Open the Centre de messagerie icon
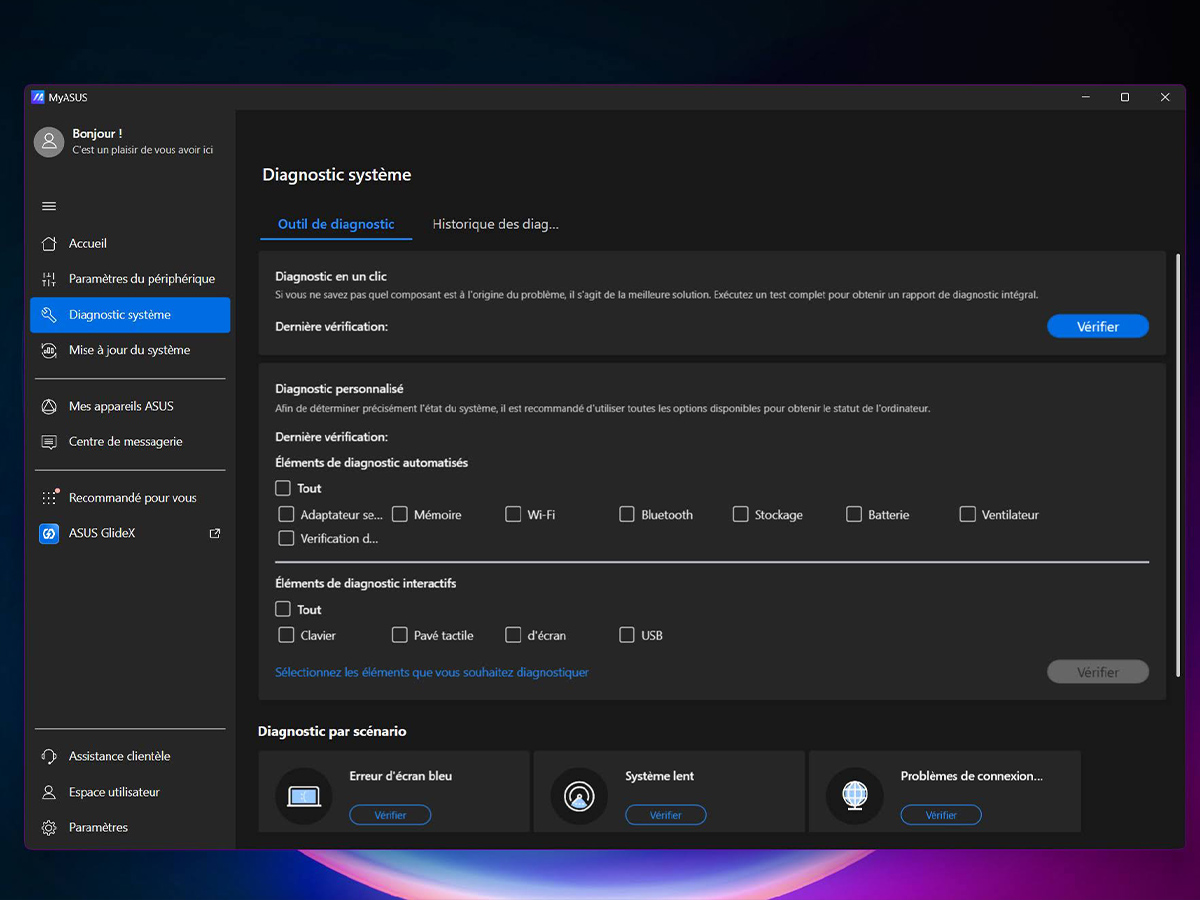 coord(48,442)
